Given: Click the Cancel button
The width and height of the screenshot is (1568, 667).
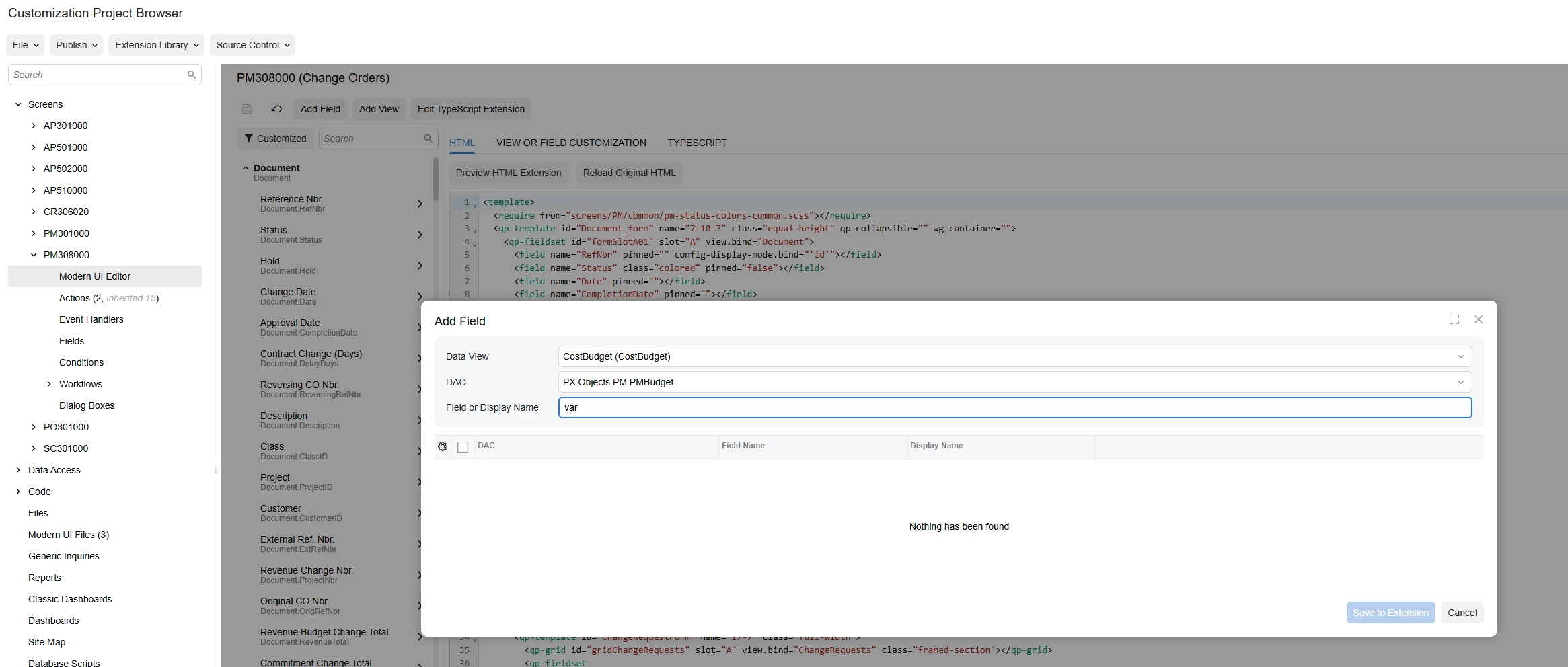Looking at the screenshot, I should (x=1462, y=613).
